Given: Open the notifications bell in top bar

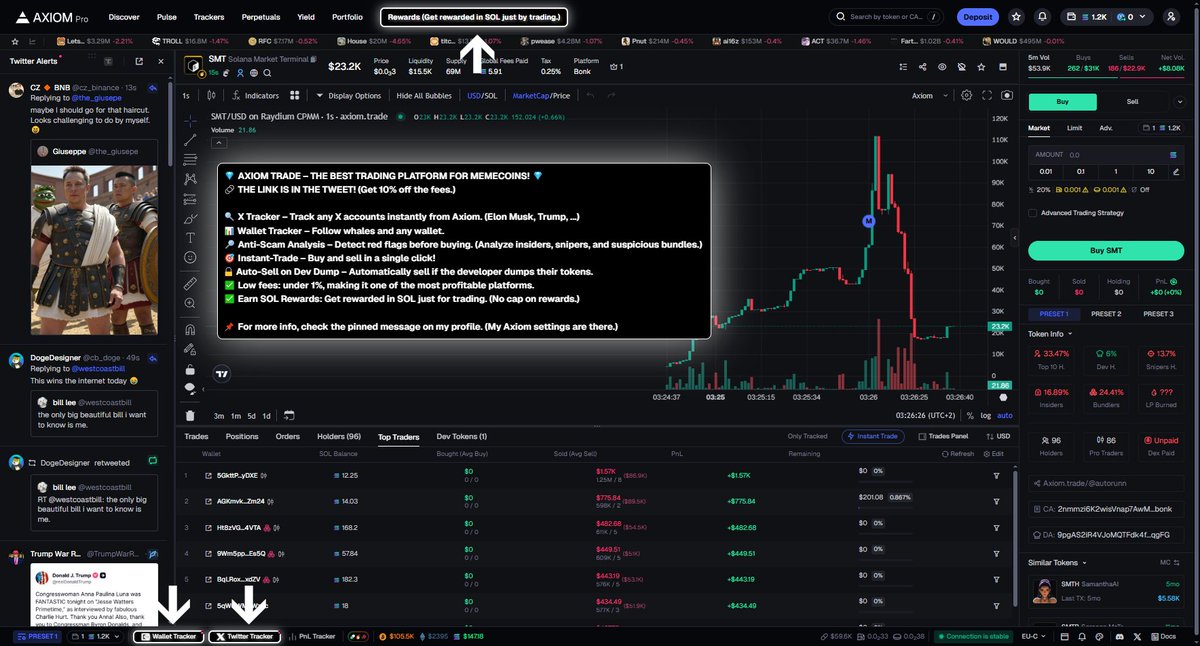Looking at the screenshot, I should [x=1043, y=17].
